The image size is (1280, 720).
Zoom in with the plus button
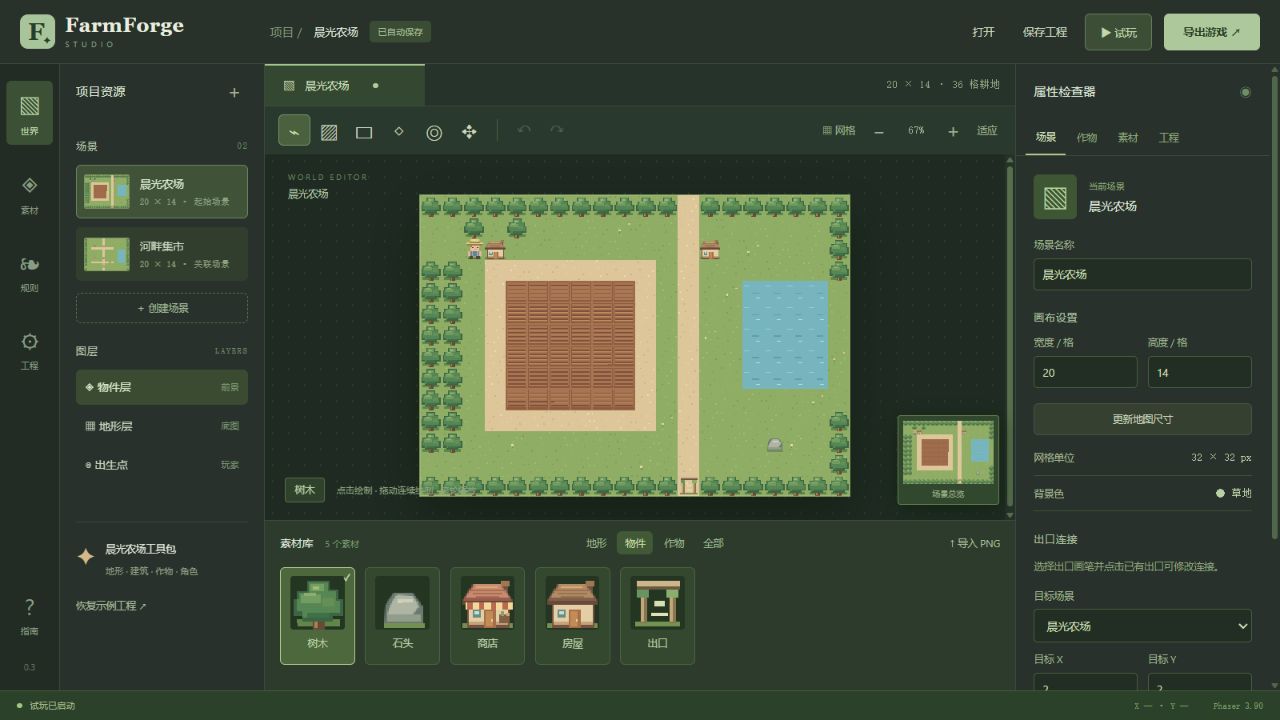tap(953, 131)
